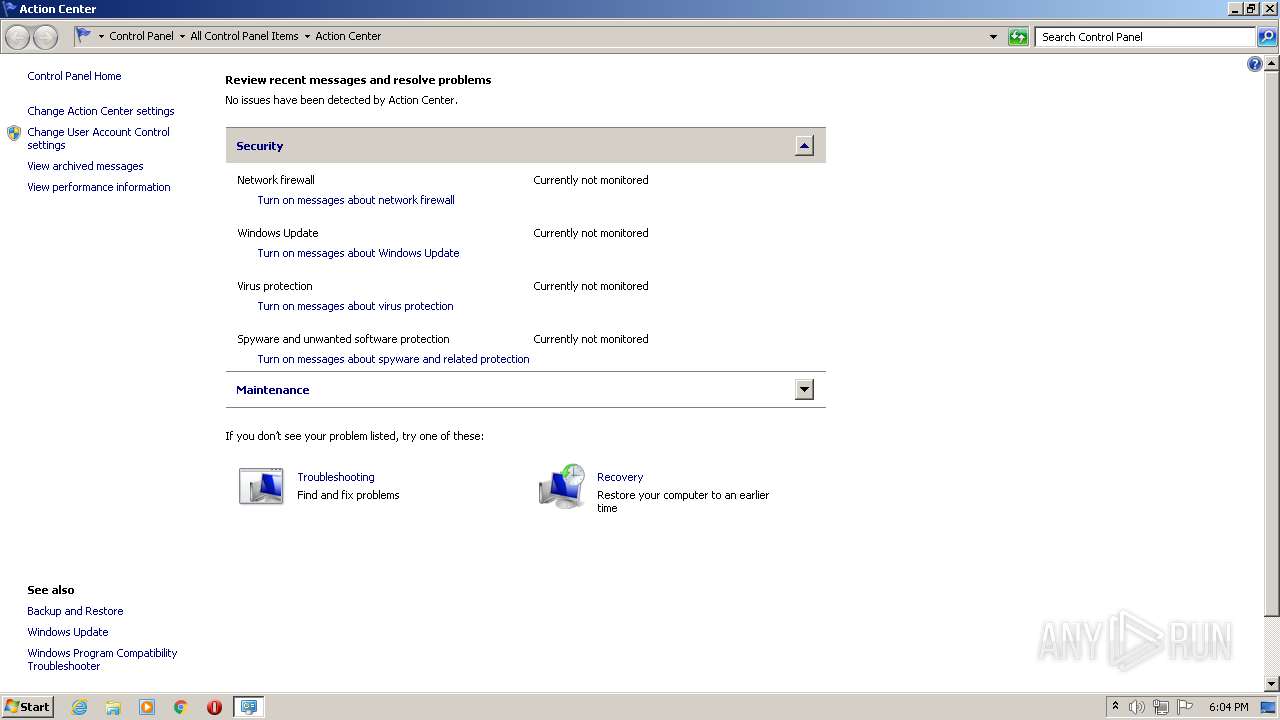Open the Opera browser taskbar icon
The height and width of the screenshot is (720, 1280).
[x=214, y=707]
